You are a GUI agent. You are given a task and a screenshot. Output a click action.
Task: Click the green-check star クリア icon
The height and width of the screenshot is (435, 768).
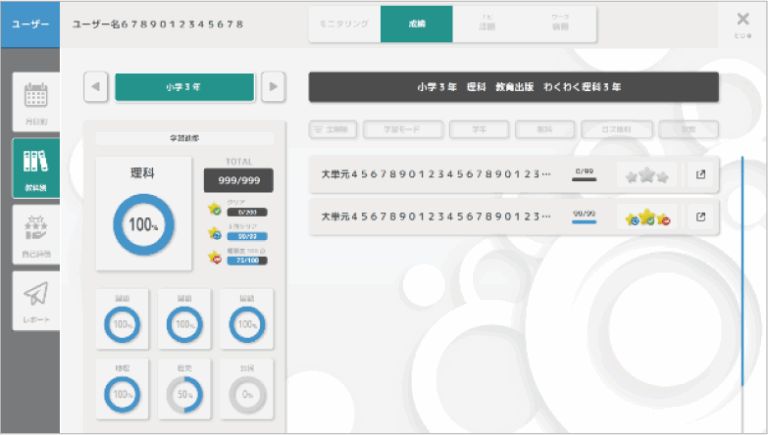[x=215, y=209]
